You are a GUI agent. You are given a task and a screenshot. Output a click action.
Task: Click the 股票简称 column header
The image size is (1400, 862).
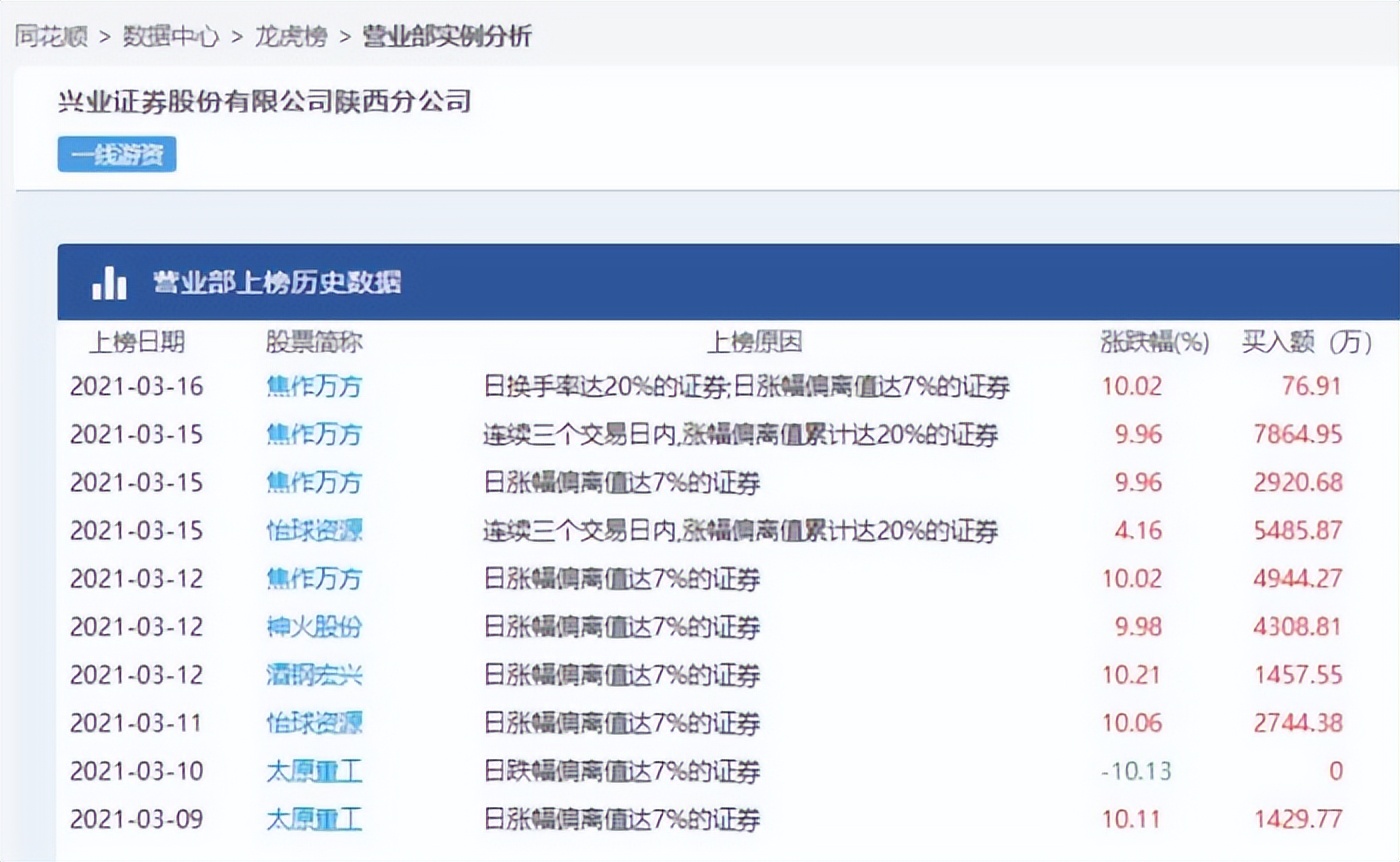(314, 342)
